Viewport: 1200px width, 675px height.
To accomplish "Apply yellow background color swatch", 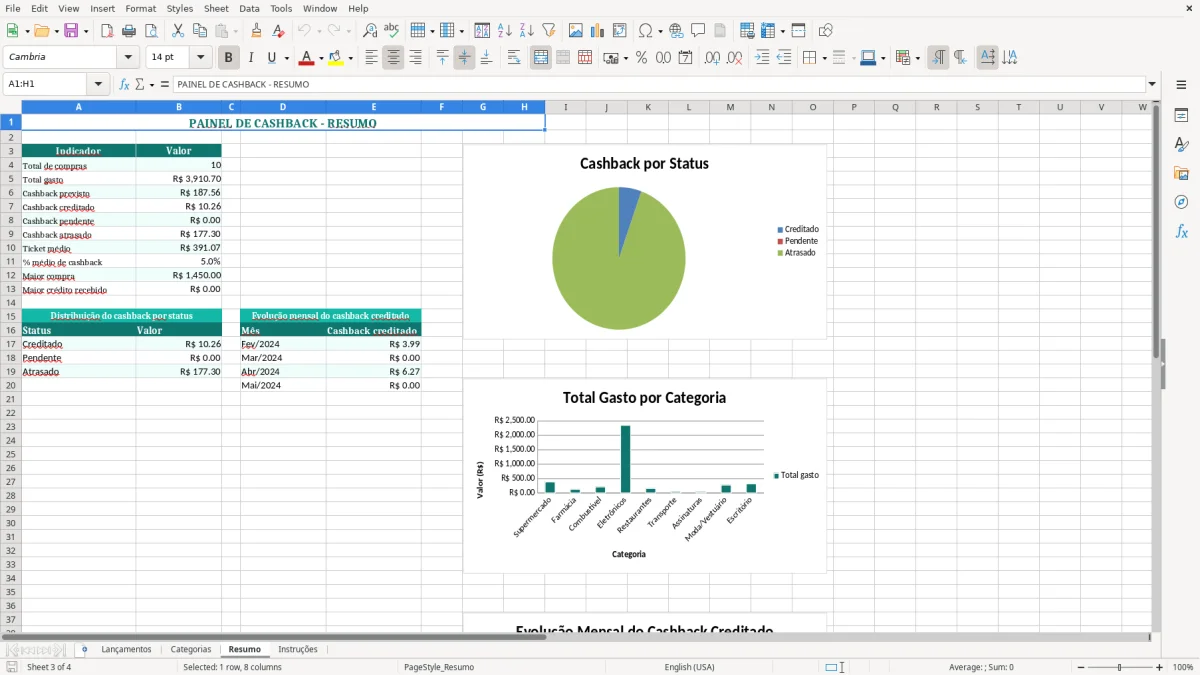I will pos(336,58).
